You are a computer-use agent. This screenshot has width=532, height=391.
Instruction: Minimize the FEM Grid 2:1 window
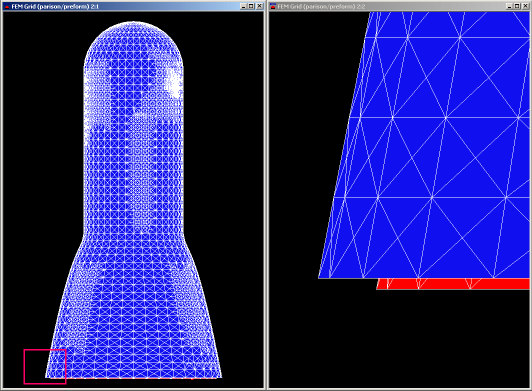244,6
